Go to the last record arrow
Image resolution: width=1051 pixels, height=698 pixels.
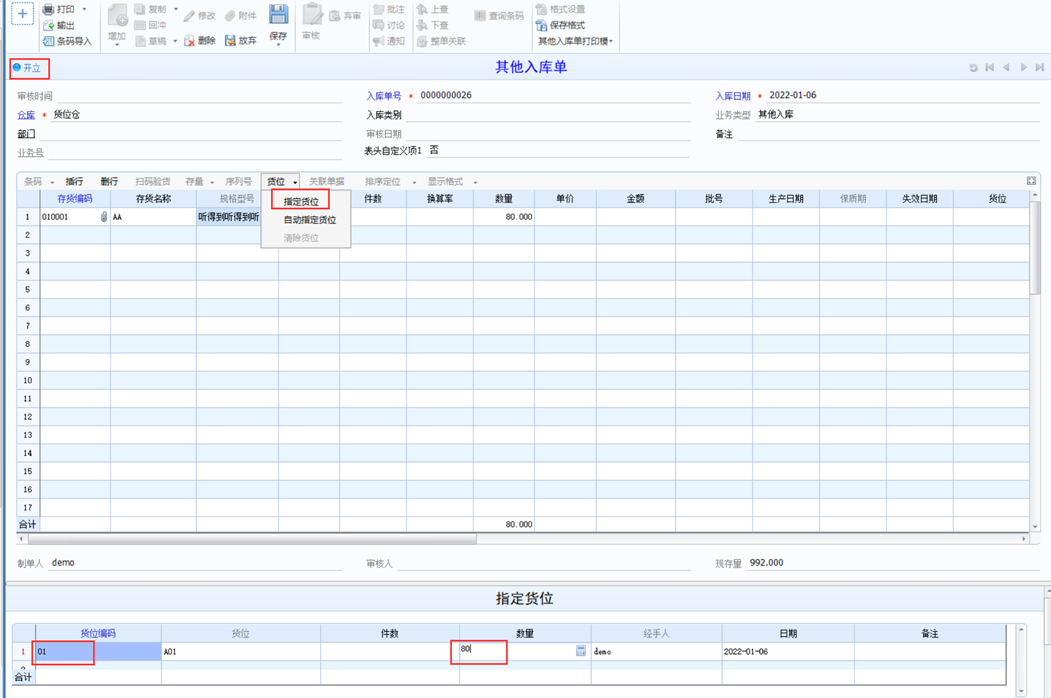[1040, 68]
